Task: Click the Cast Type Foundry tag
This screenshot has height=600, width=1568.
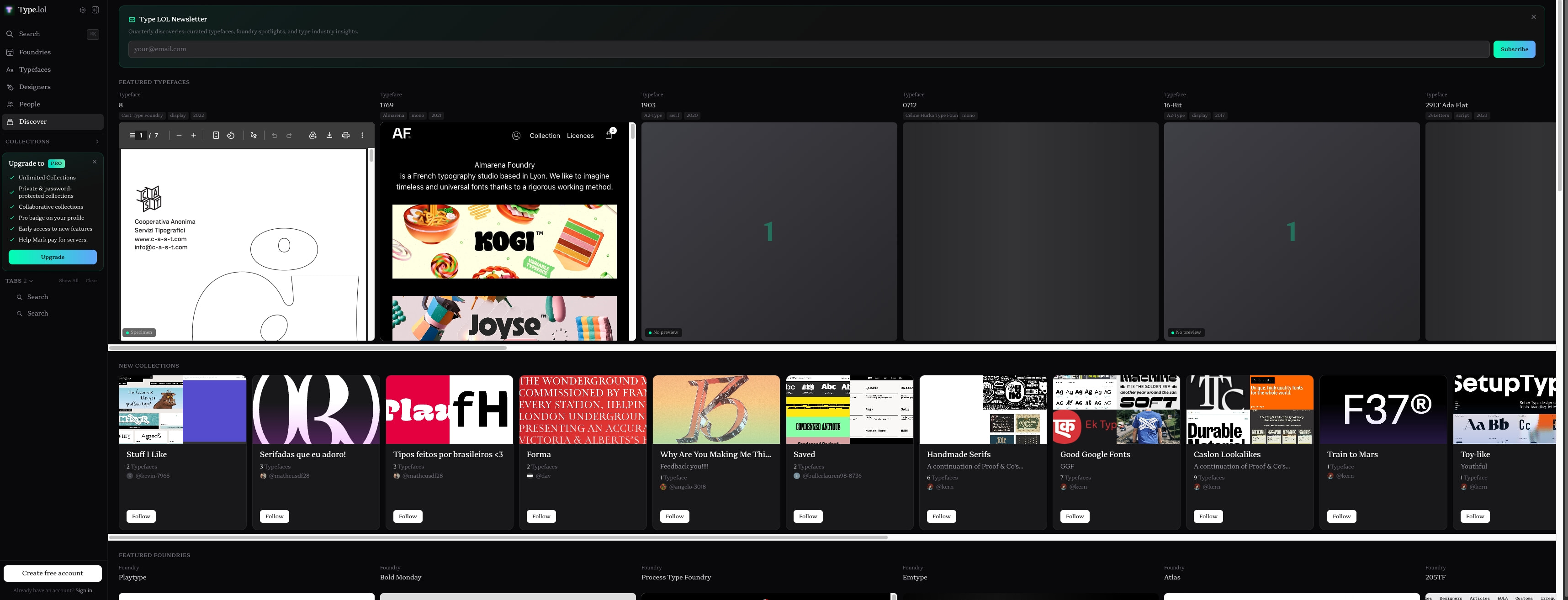Action: click(143, 116)
